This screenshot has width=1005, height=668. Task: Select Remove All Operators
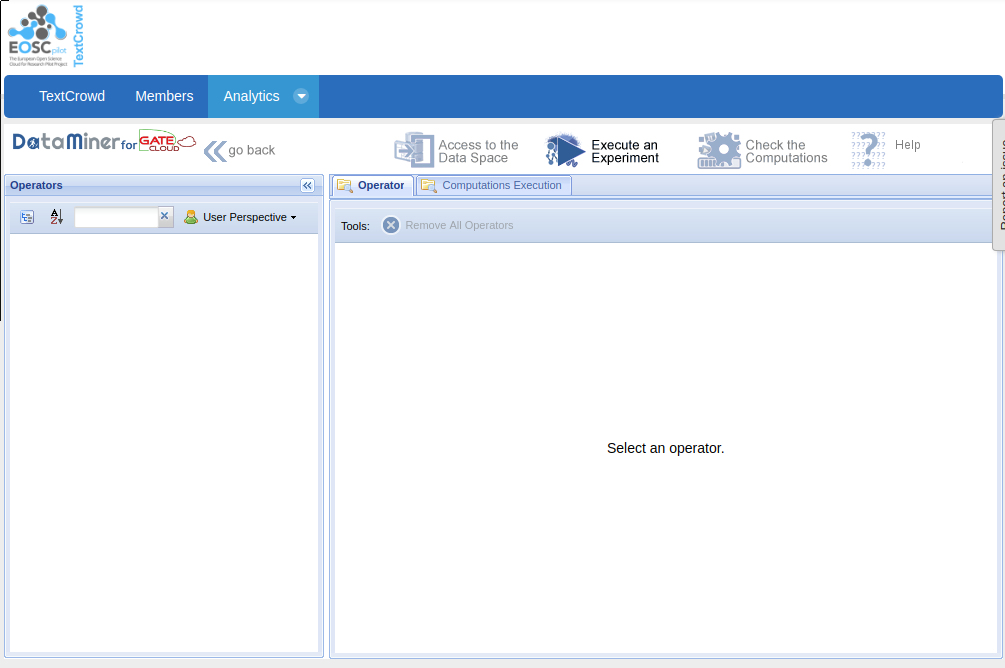[459, 225]
